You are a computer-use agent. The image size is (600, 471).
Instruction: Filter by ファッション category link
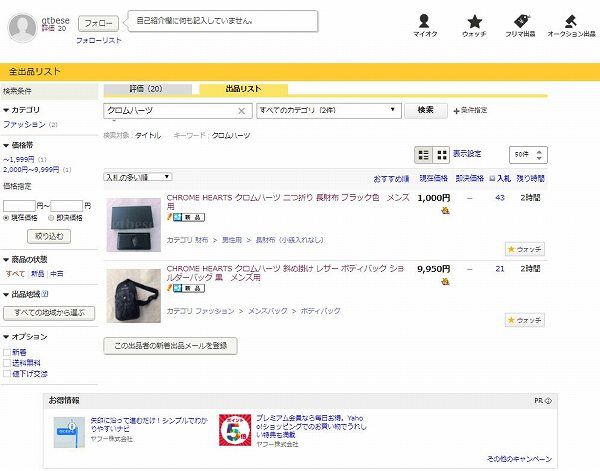24,124
